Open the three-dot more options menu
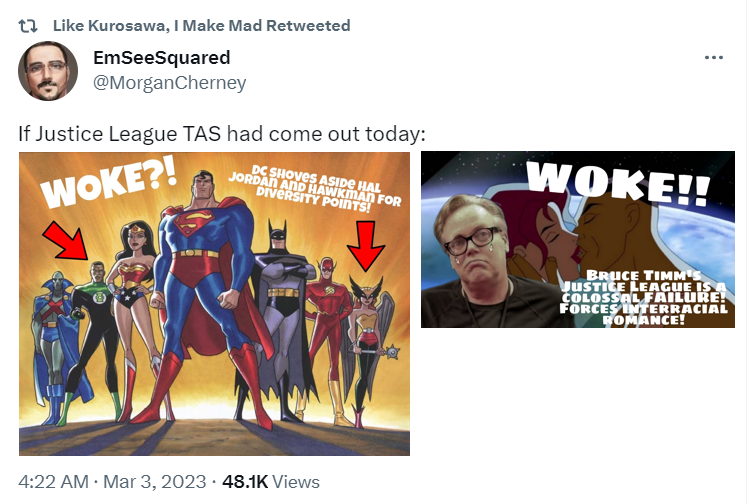The image size is (752, 504). [x=714, y=58]
